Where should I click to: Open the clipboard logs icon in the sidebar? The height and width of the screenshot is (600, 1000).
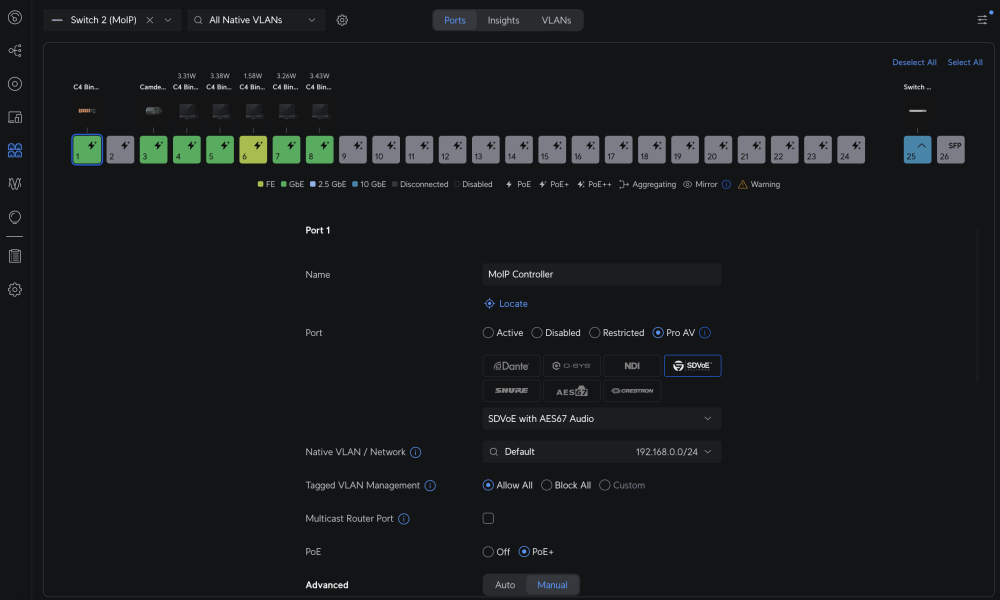pyautogui.click(x=15, y=256)
